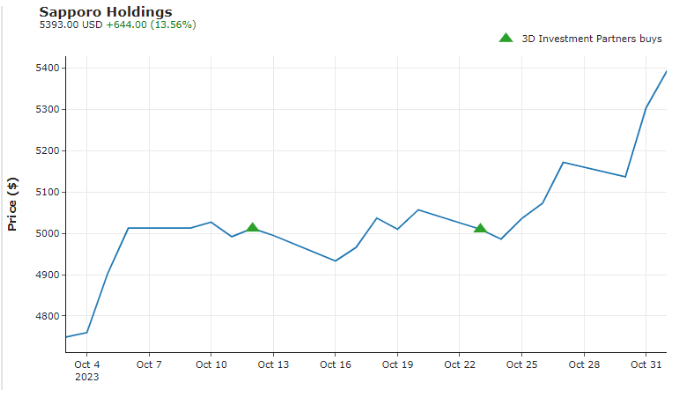Click the Oct 16 date tick label

coord(335,365)
